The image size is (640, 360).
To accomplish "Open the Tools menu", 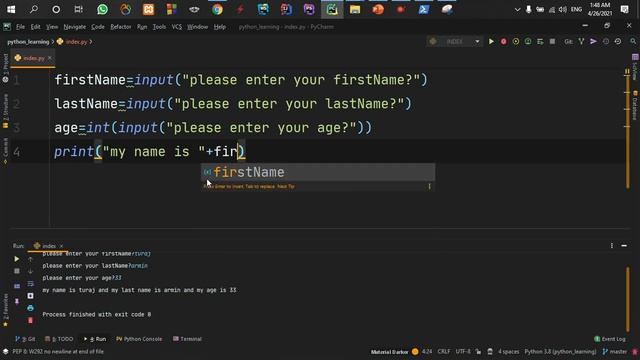I will point(159,27).
